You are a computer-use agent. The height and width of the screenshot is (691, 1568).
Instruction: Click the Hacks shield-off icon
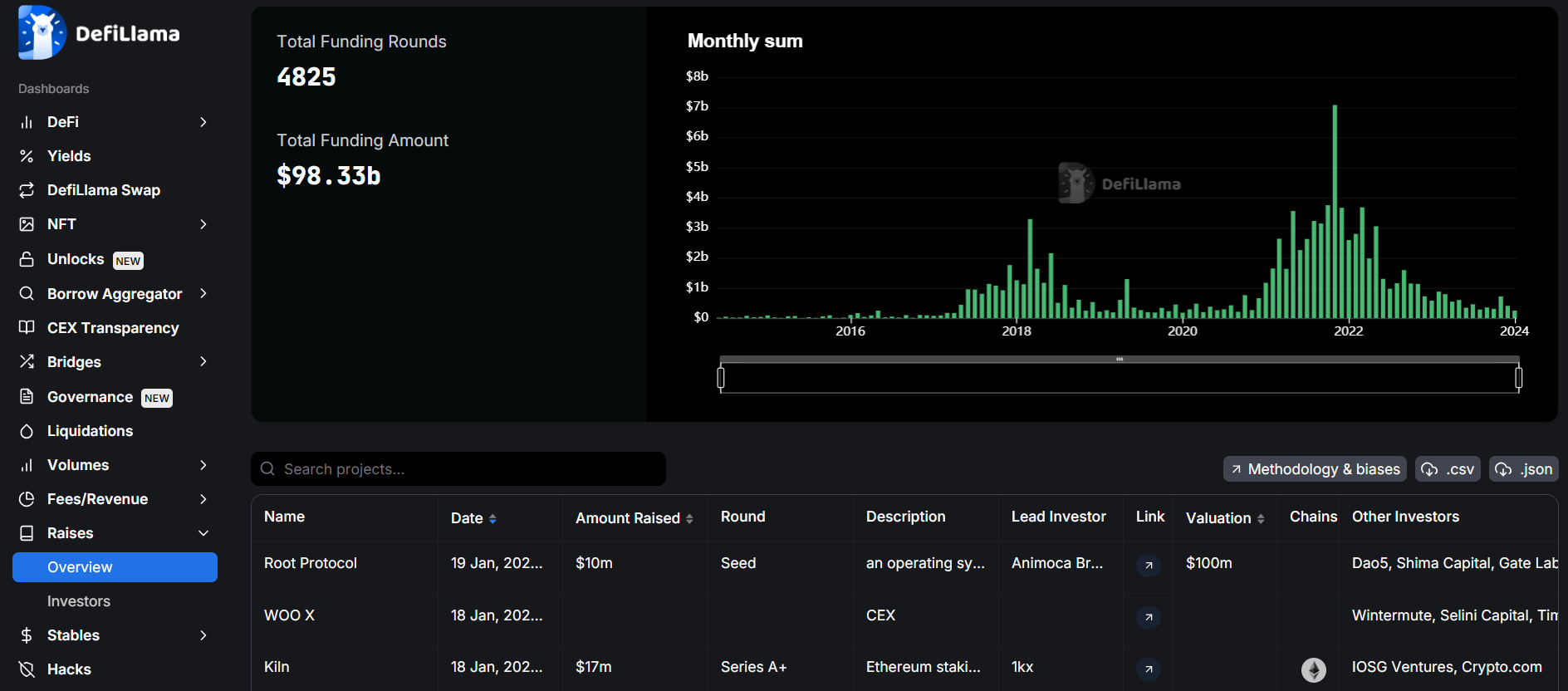27,669
